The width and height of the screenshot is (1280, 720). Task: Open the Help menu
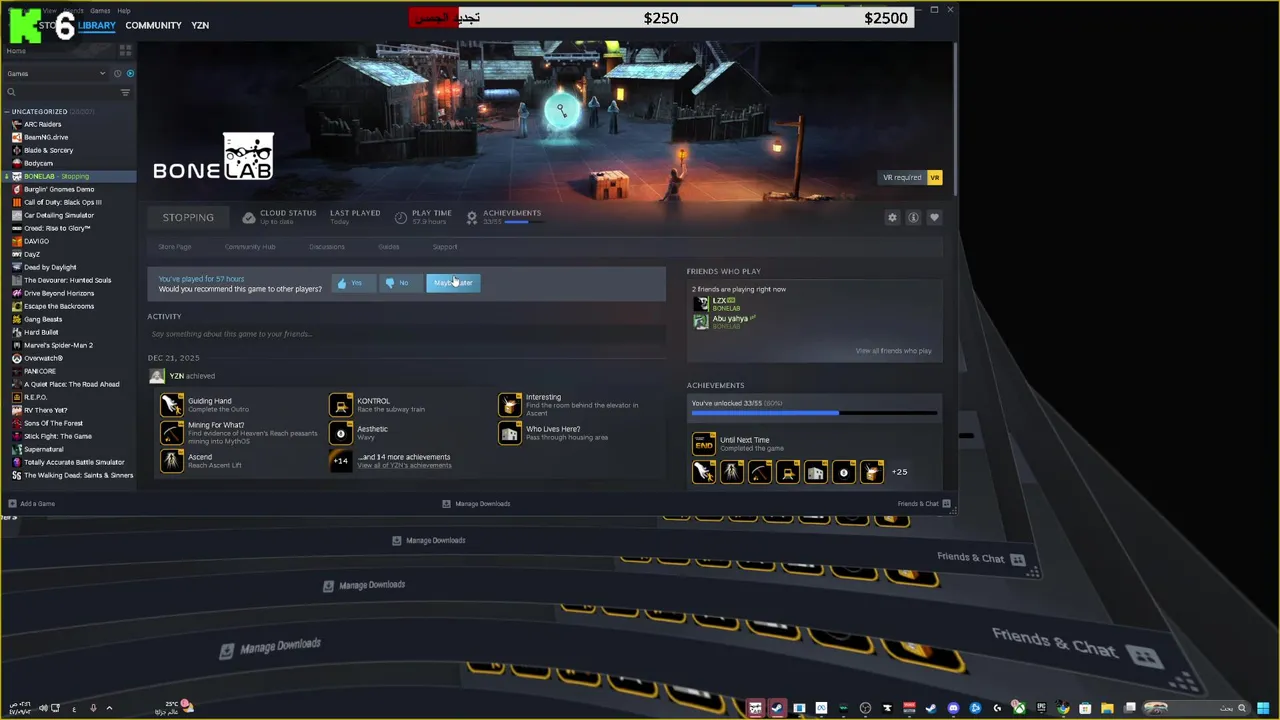124,10
